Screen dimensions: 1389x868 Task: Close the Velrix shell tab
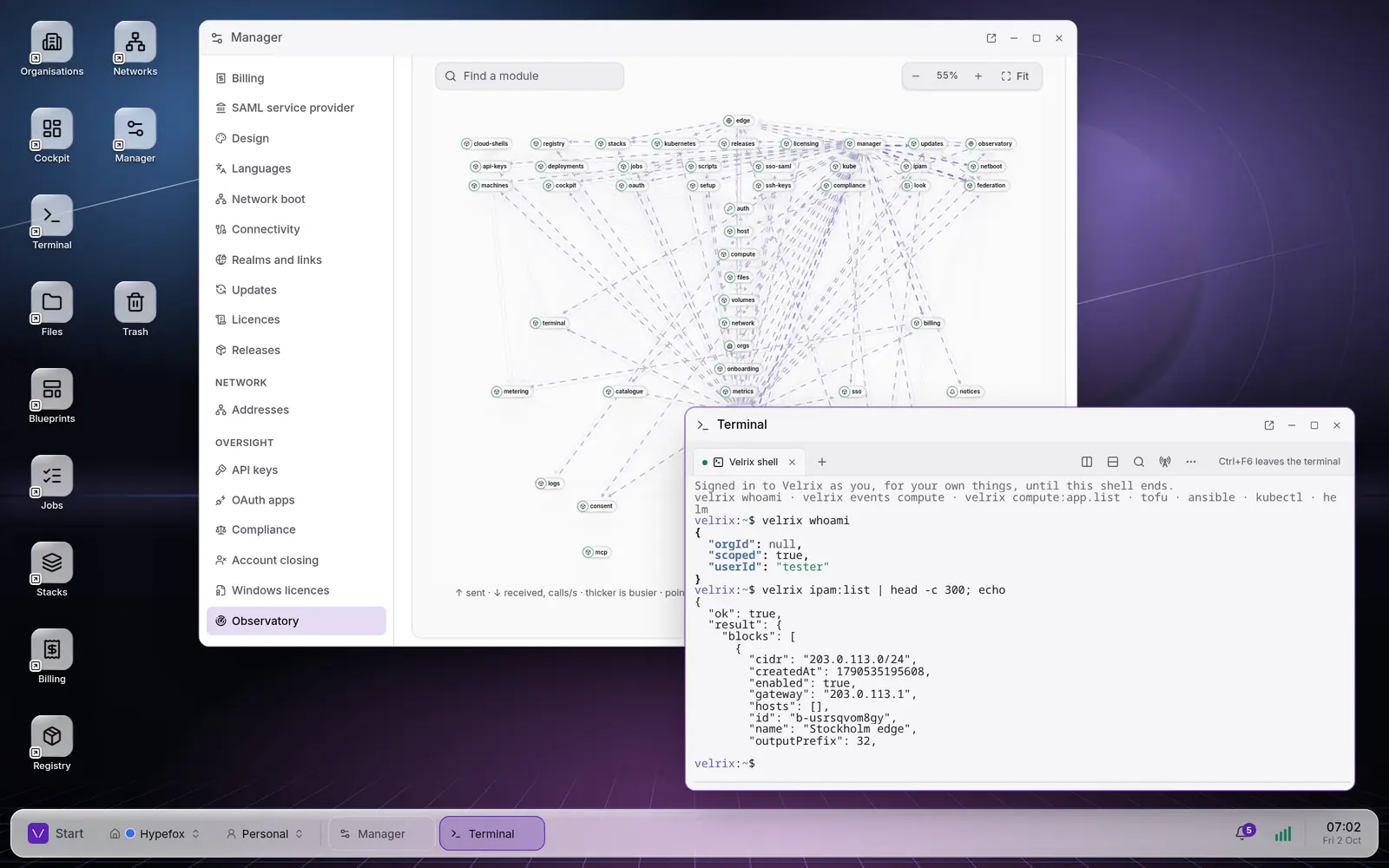(792, 462)
